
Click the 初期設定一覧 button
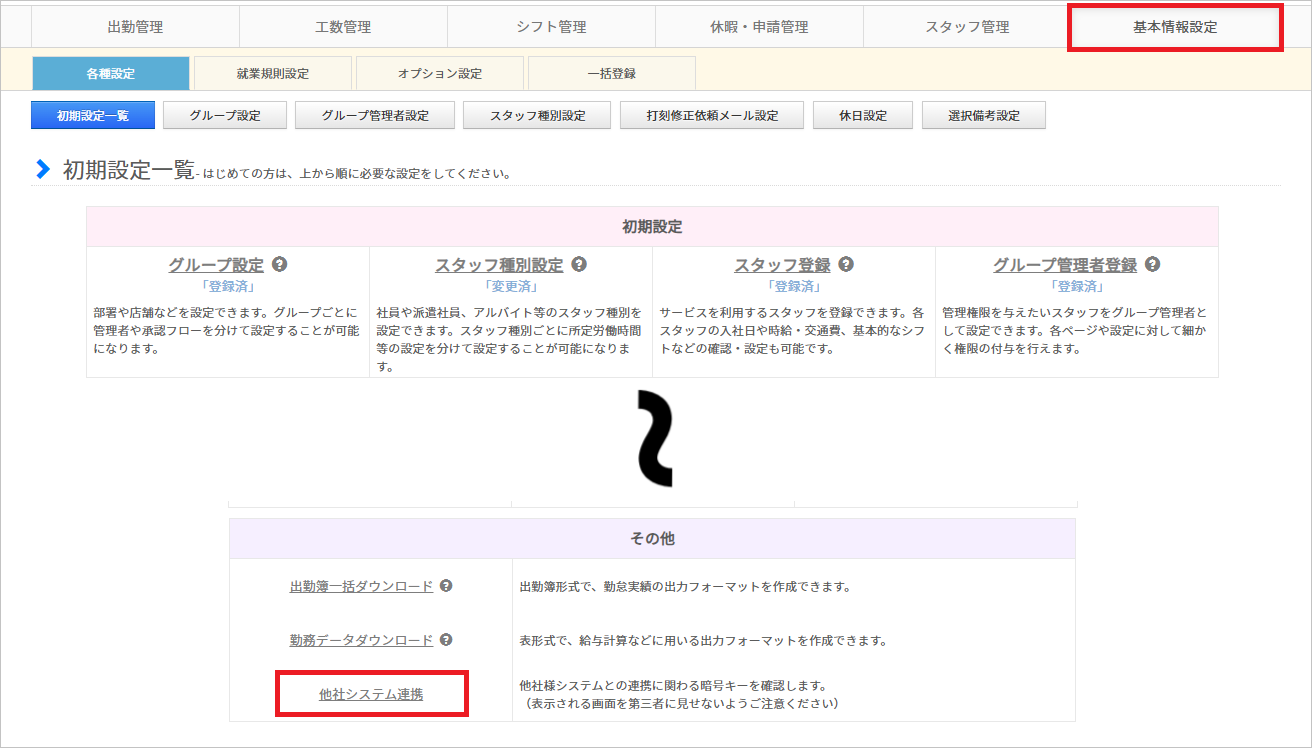point(93,115)
